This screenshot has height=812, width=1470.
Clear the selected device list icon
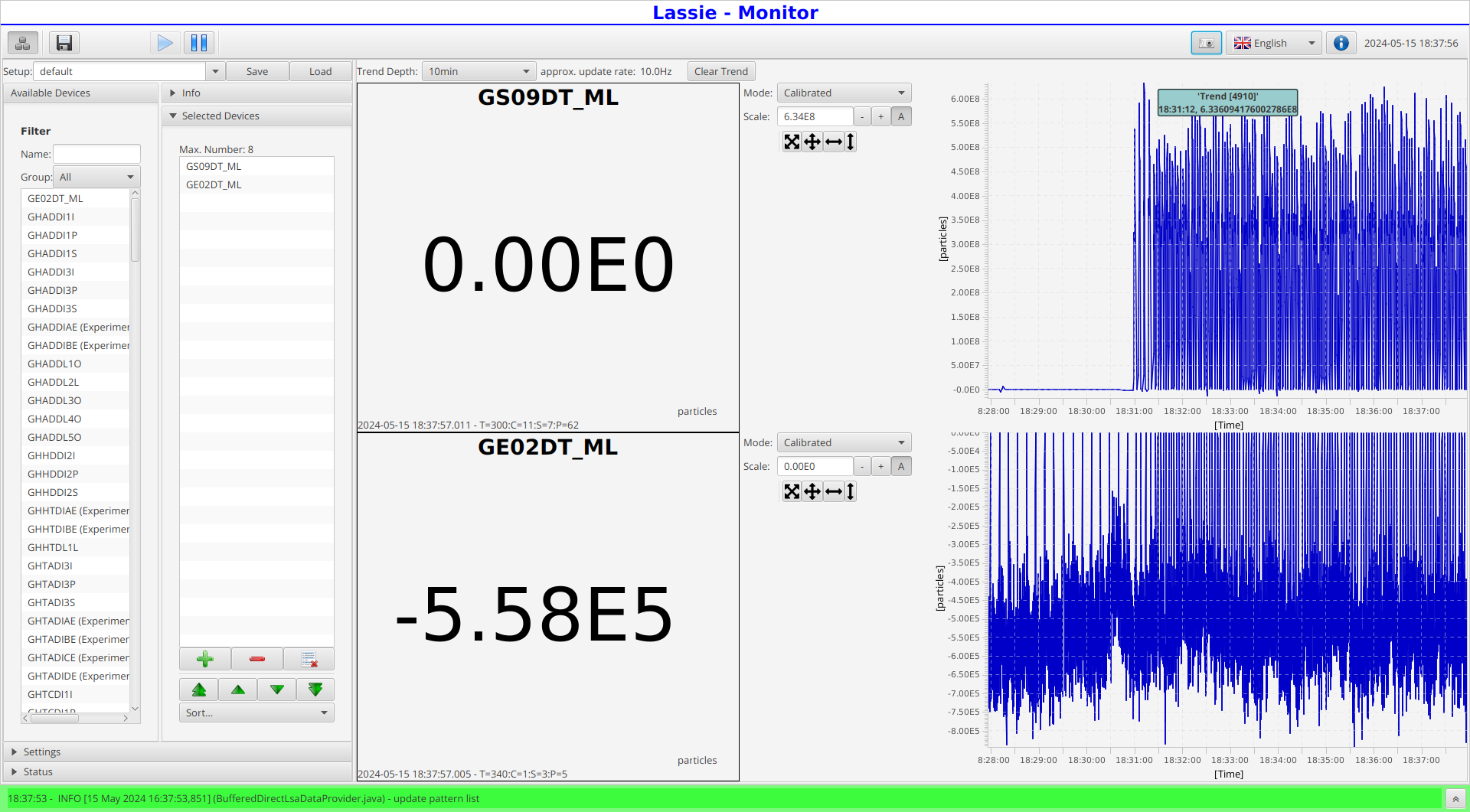(309, 659)
